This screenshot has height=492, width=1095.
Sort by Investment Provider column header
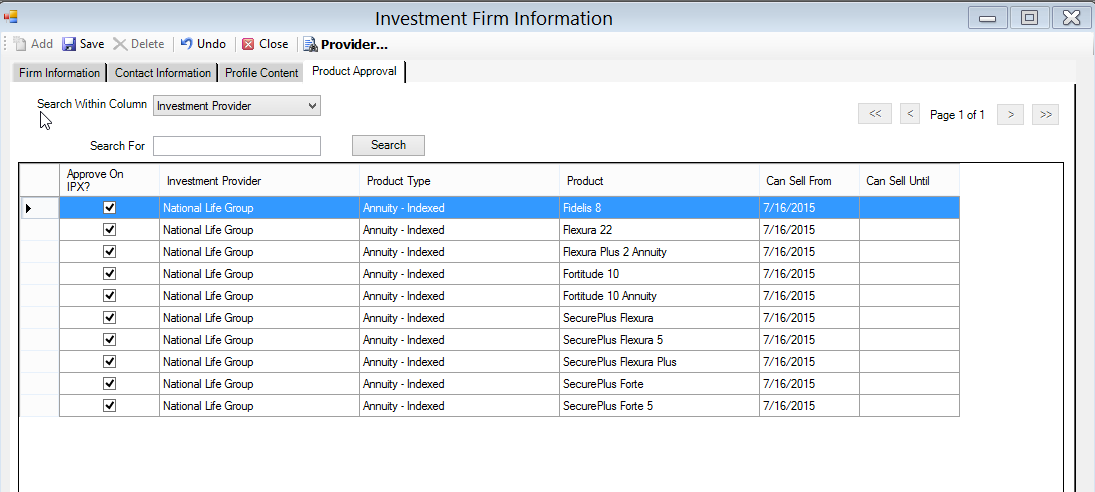(x=259, y=181)
